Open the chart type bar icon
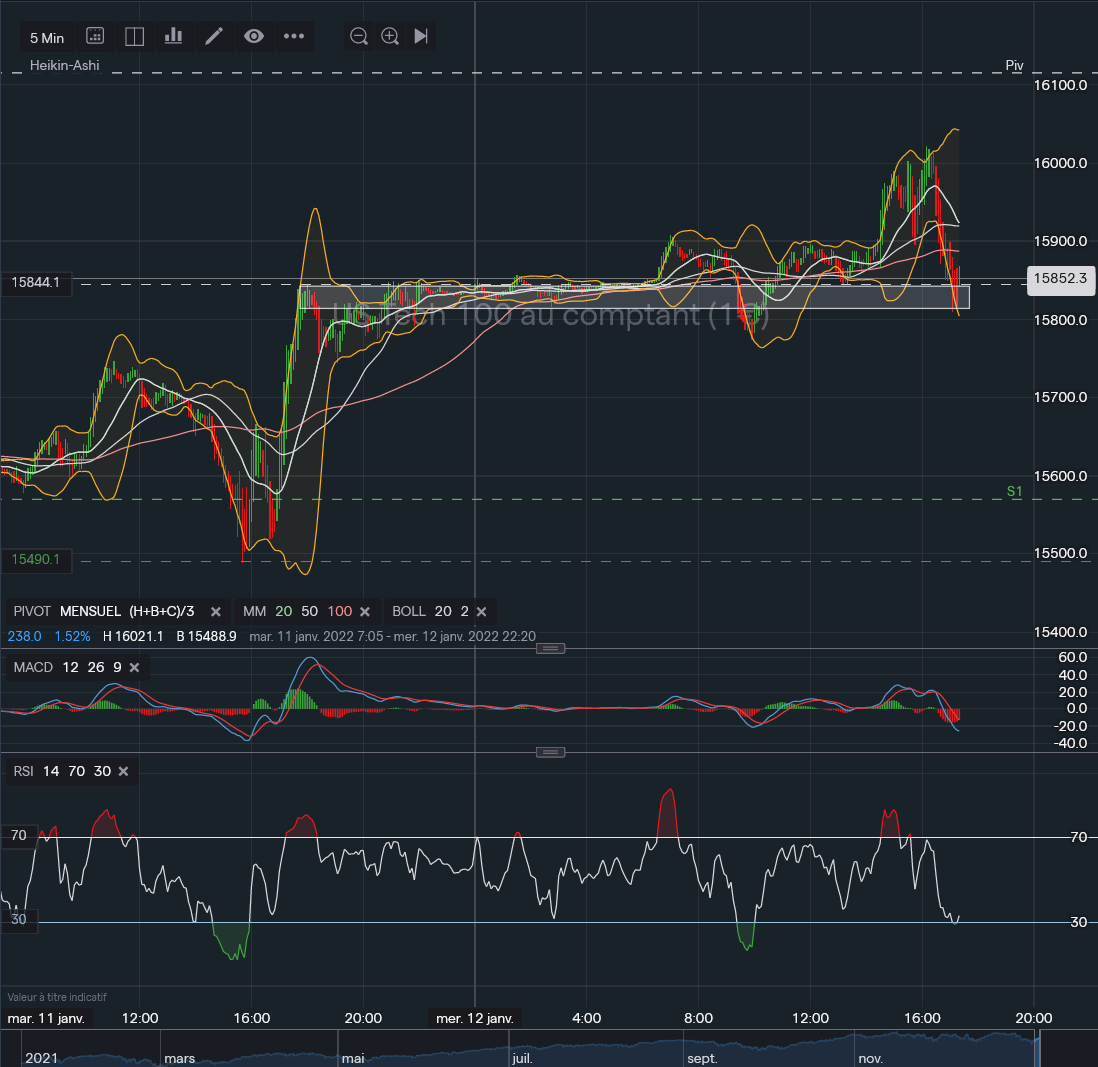Image resolution: width=1098 pixels, height=1067 pixels. (174, 36)
